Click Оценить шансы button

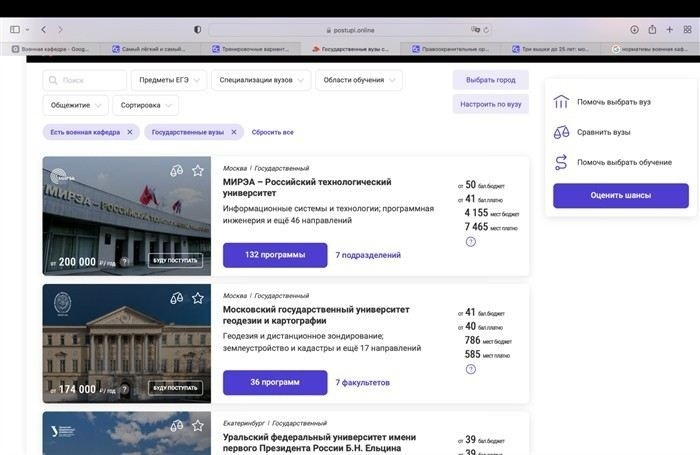click(621, 196)
